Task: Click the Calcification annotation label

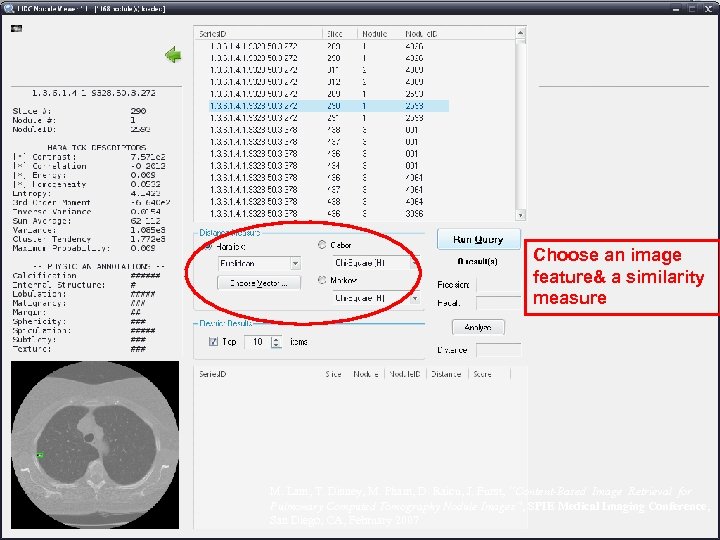Action: coord(44,276)
